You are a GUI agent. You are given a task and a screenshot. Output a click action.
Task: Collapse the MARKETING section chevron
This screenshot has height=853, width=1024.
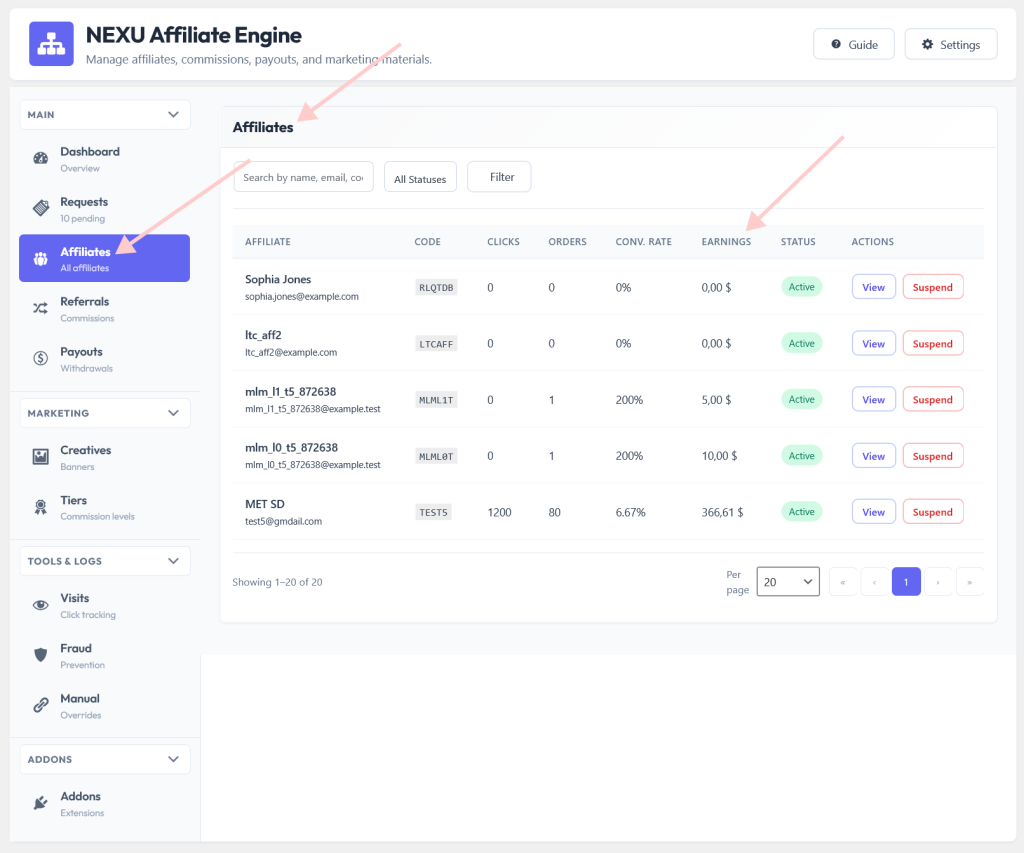(173, 413)
